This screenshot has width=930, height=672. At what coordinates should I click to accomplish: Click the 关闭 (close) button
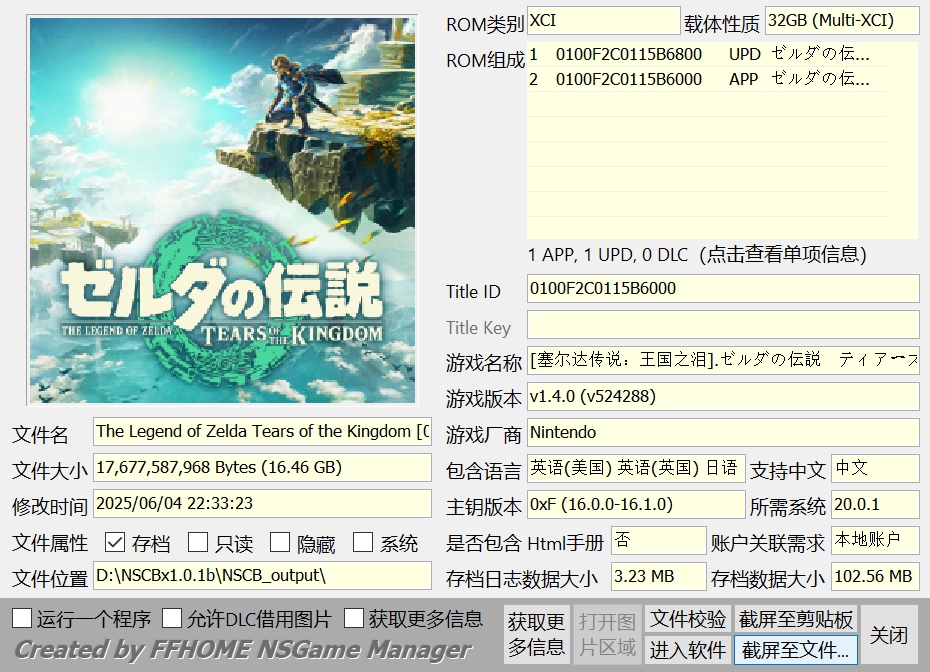tap(887, 634)
